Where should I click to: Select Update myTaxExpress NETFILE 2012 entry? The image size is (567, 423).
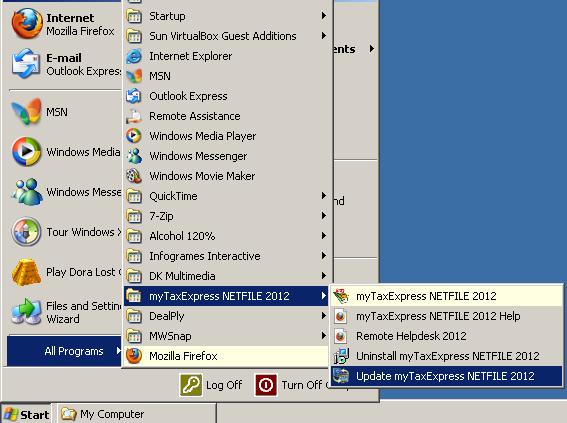point(447,376)
